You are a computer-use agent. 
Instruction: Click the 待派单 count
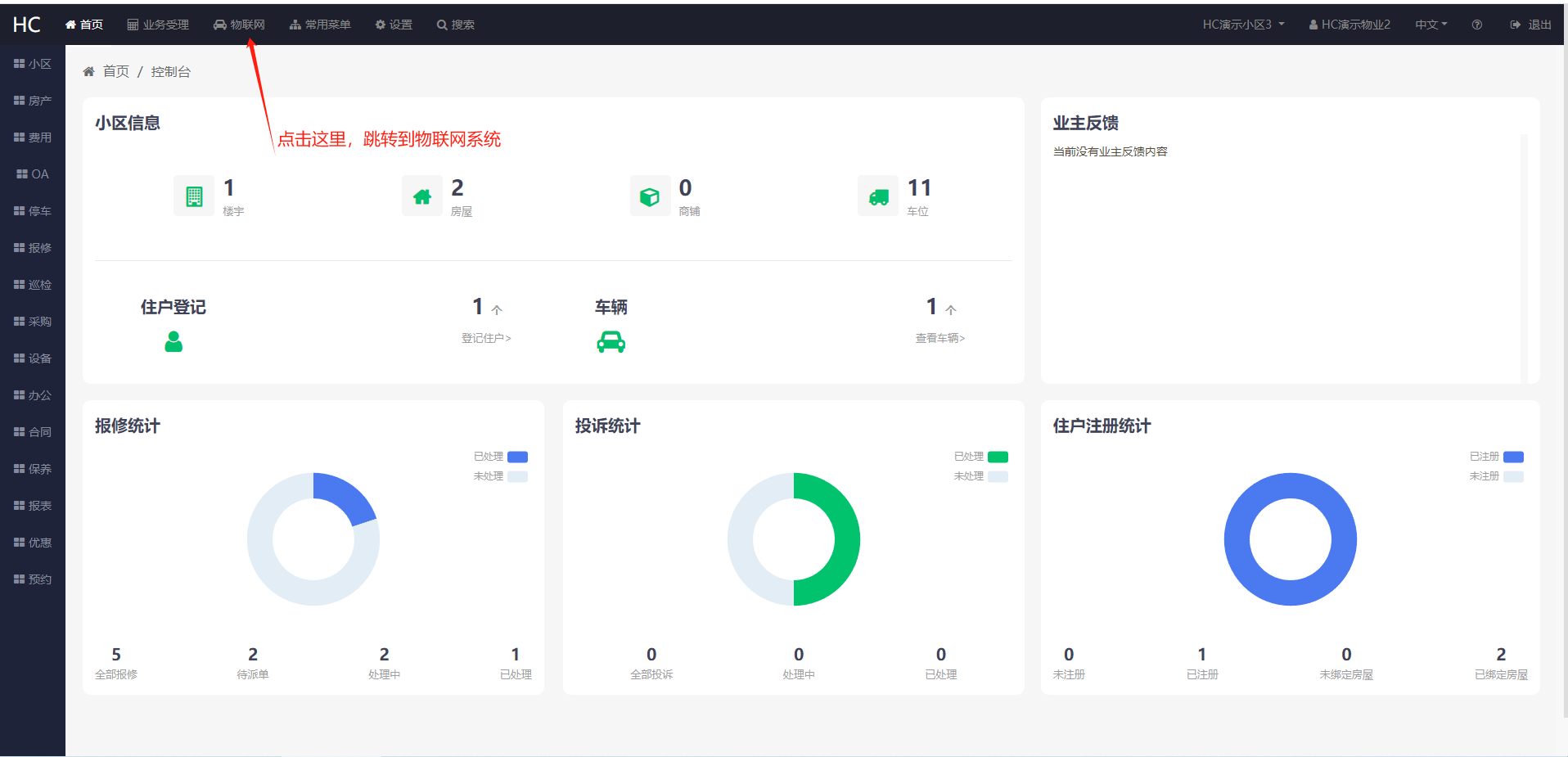point(253,654)
